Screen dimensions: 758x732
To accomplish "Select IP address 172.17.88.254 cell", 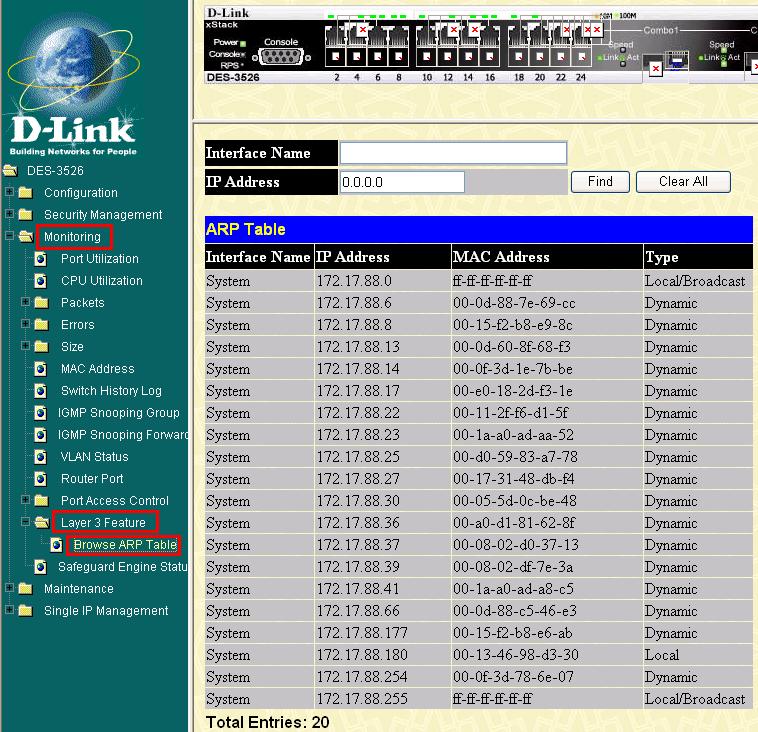I will coord(382,677).
